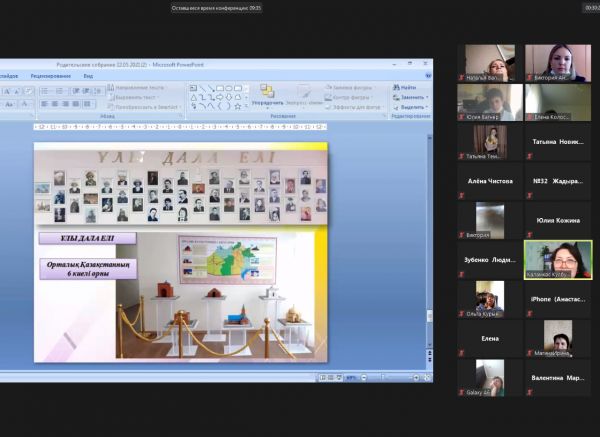Click the zoom out minus button
Viewport: 600px width, 437px height.
(x=364, y=377)
